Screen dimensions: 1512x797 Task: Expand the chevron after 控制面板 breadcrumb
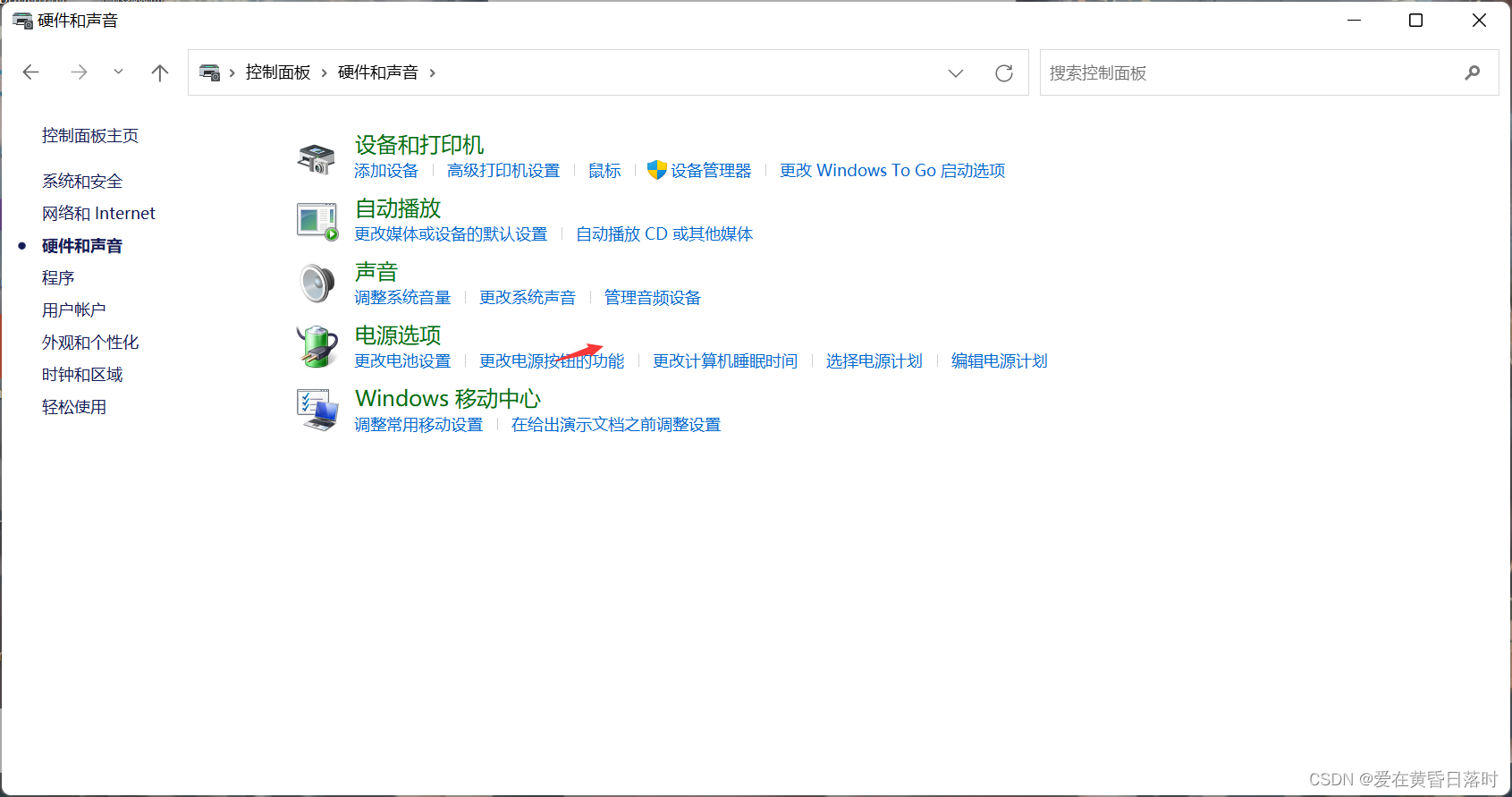(324, 72)
